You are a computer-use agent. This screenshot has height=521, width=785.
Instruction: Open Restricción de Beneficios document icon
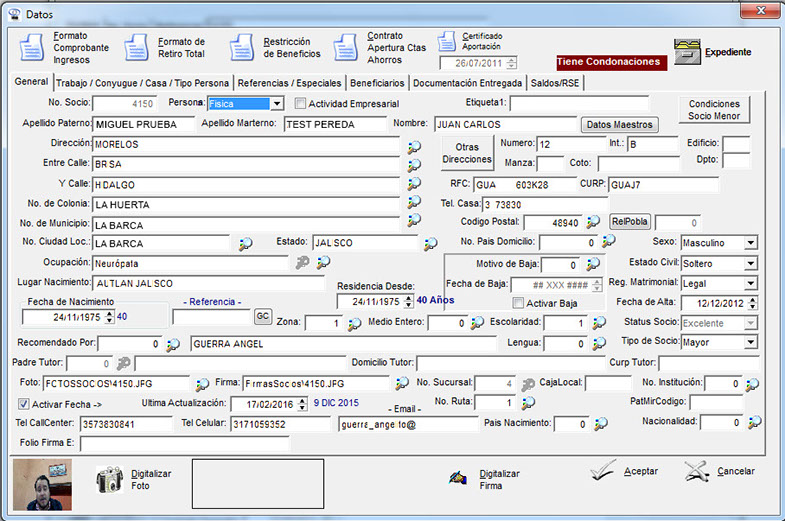point(241,48)
